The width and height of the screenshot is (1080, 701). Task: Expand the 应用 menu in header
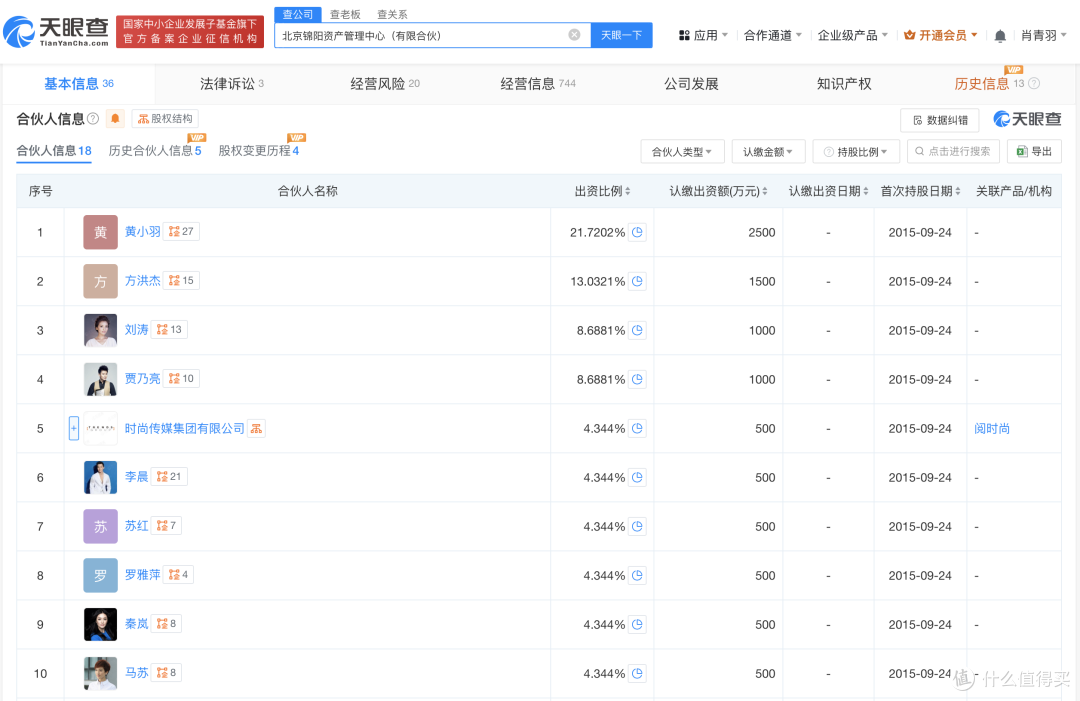tap(703, 35)
